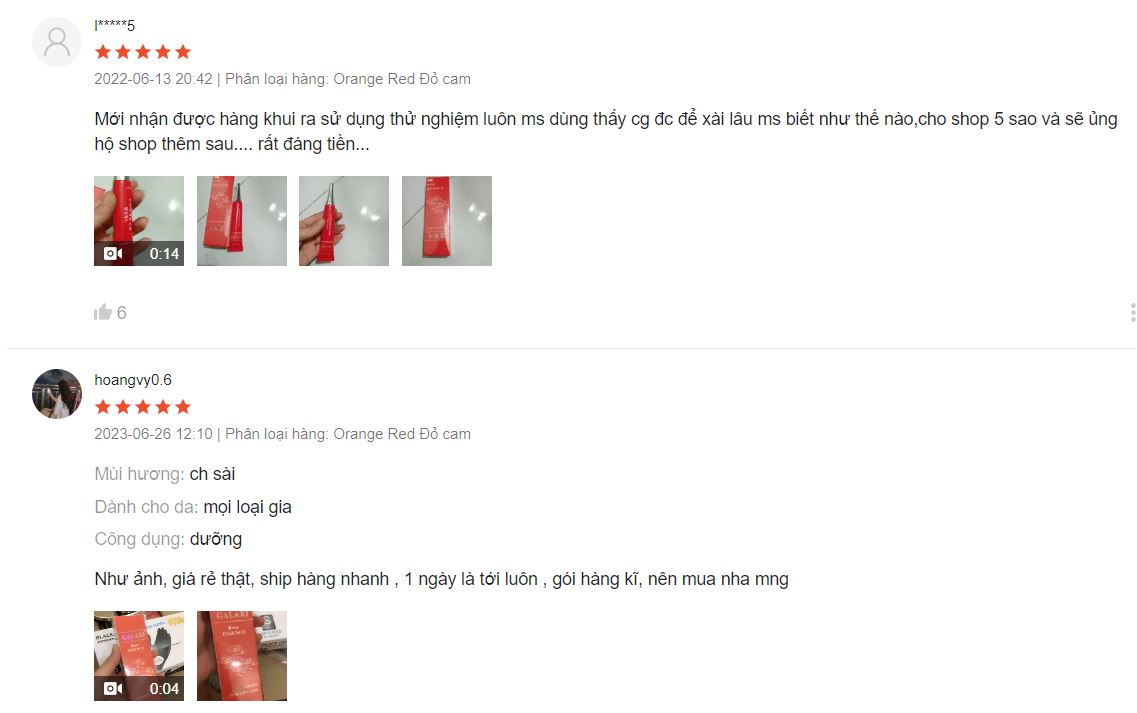The width and height of the screenshot is (1137, 713).
Task: Click the review text starting 'Mới nhận được hàng'
Action: pos(605,131)
